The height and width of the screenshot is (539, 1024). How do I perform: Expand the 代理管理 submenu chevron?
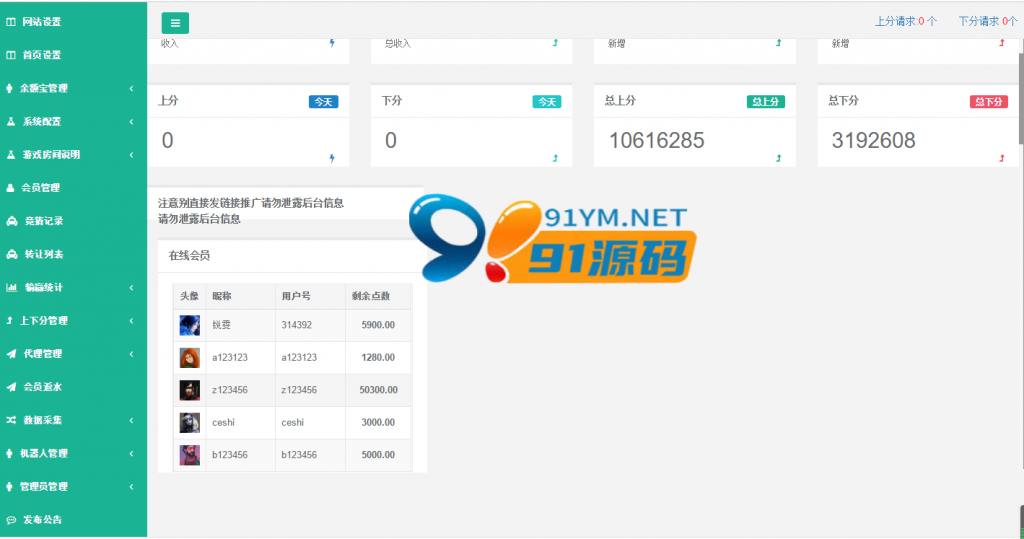click(x=131, y=354)
